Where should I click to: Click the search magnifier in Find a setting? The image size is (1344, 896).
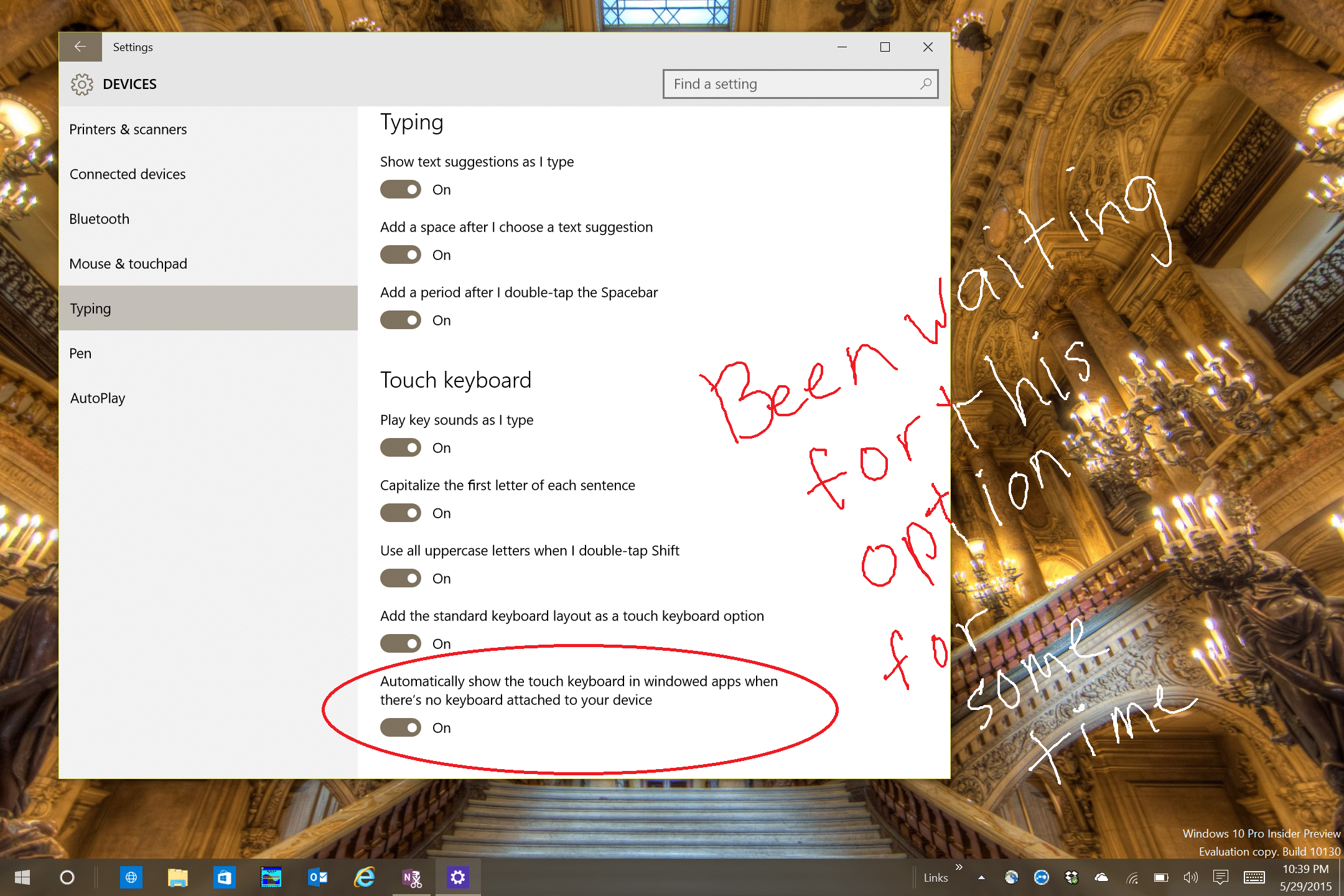pos(925,84)
